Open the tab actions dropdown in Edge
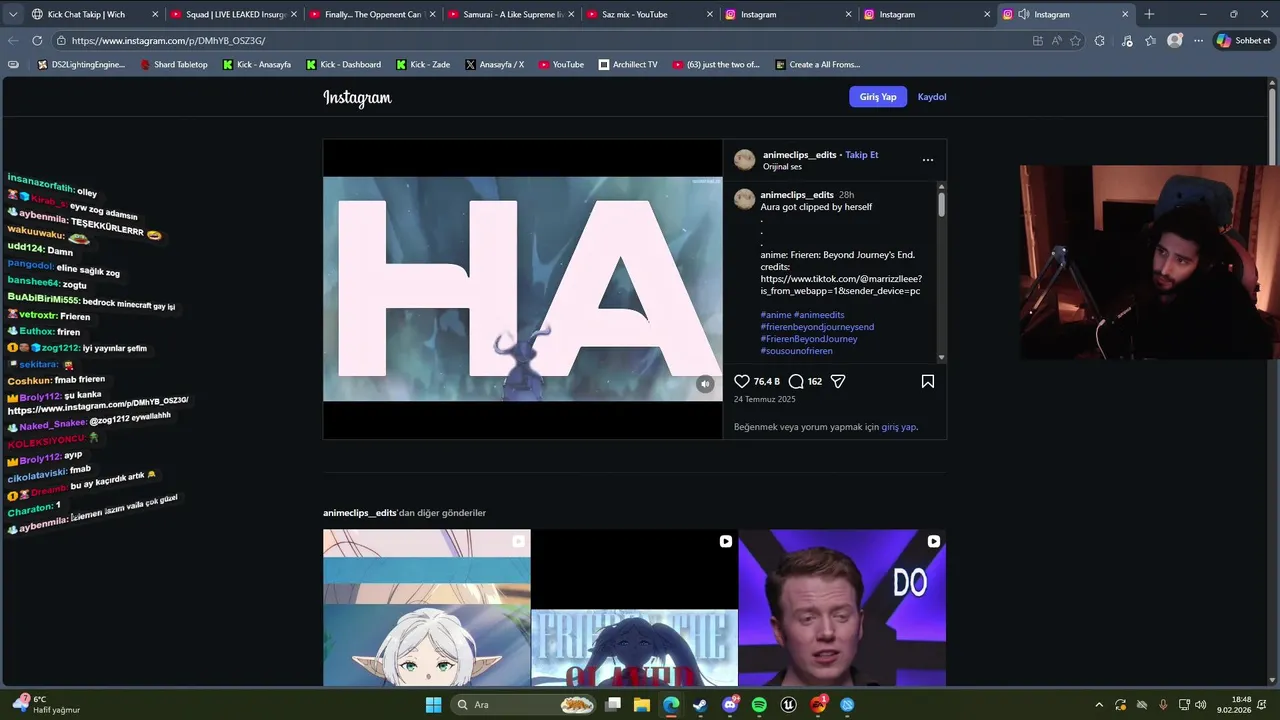 [13, 14]
